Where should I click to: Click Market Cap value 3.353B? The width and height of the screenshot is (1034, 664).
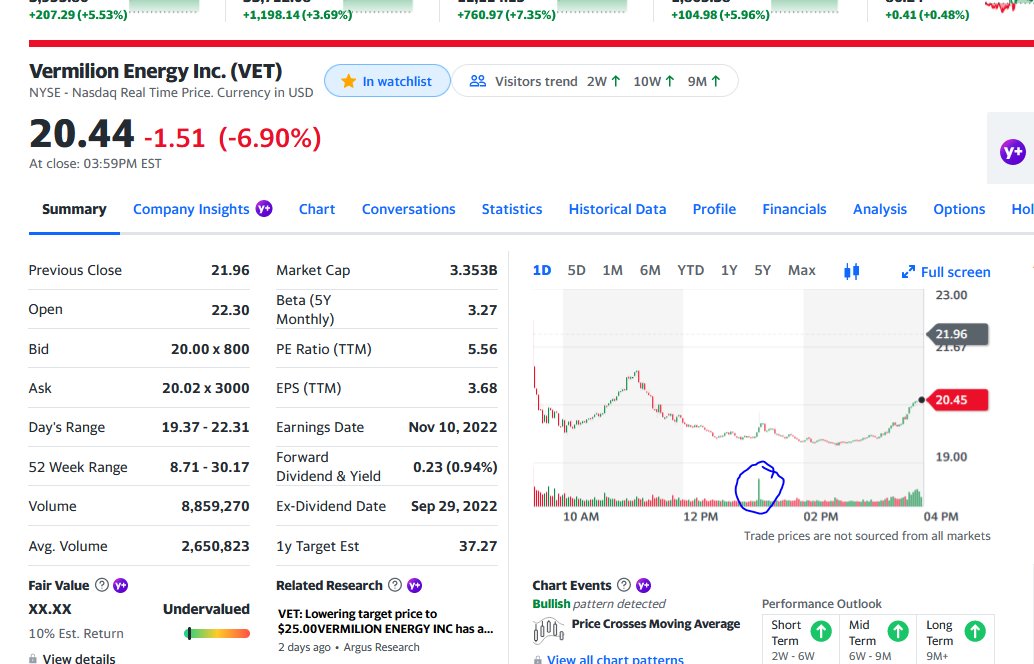pos(473,270)
